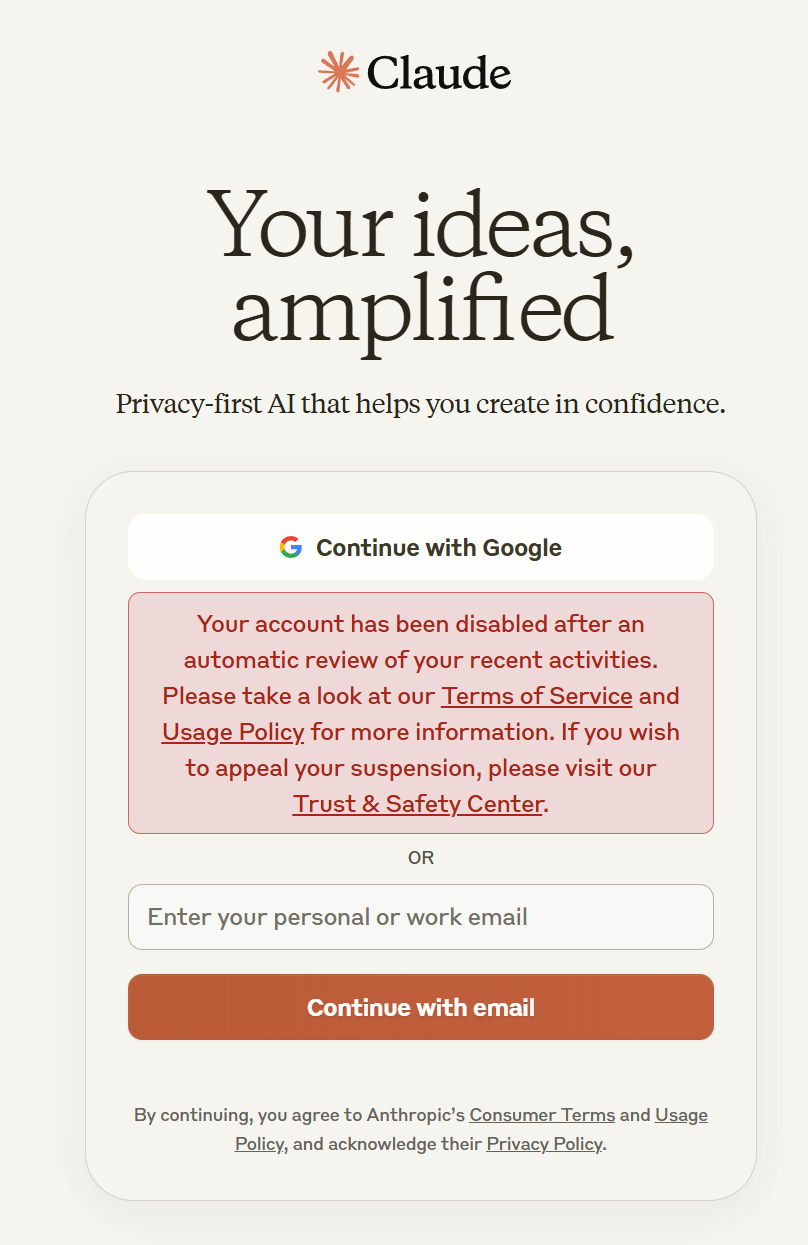Open the Consumer Terms footer link

[541, 1115]
